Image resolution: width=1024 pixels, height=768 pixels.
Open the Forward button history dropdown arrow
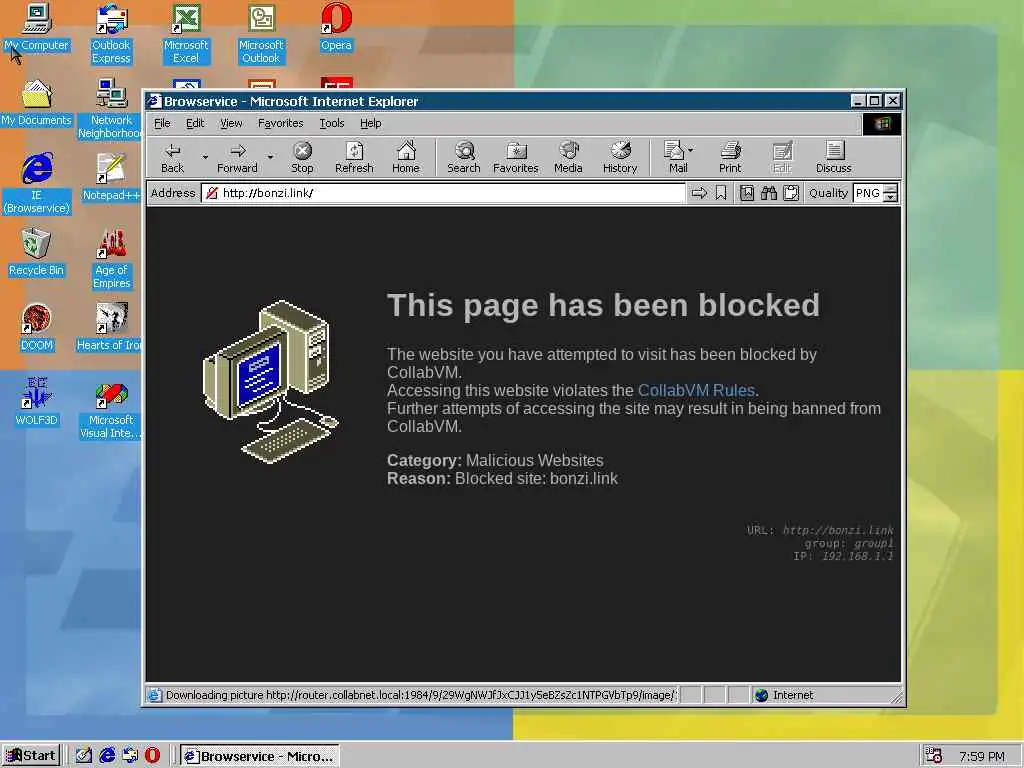(270, 157)
